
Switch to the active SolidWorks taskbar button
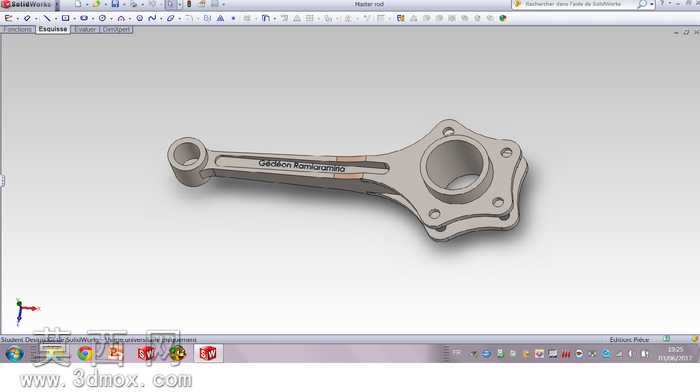(208, 354)
